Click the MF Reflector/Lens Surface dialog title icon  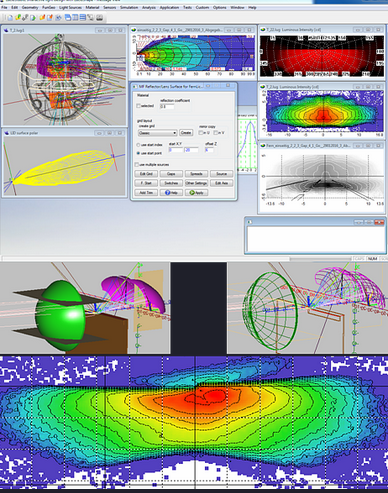(135, 87)
